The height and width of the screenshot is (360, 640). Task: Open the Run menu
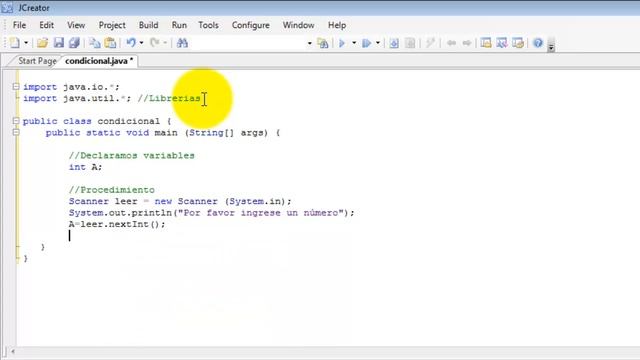tap(179, 25)
